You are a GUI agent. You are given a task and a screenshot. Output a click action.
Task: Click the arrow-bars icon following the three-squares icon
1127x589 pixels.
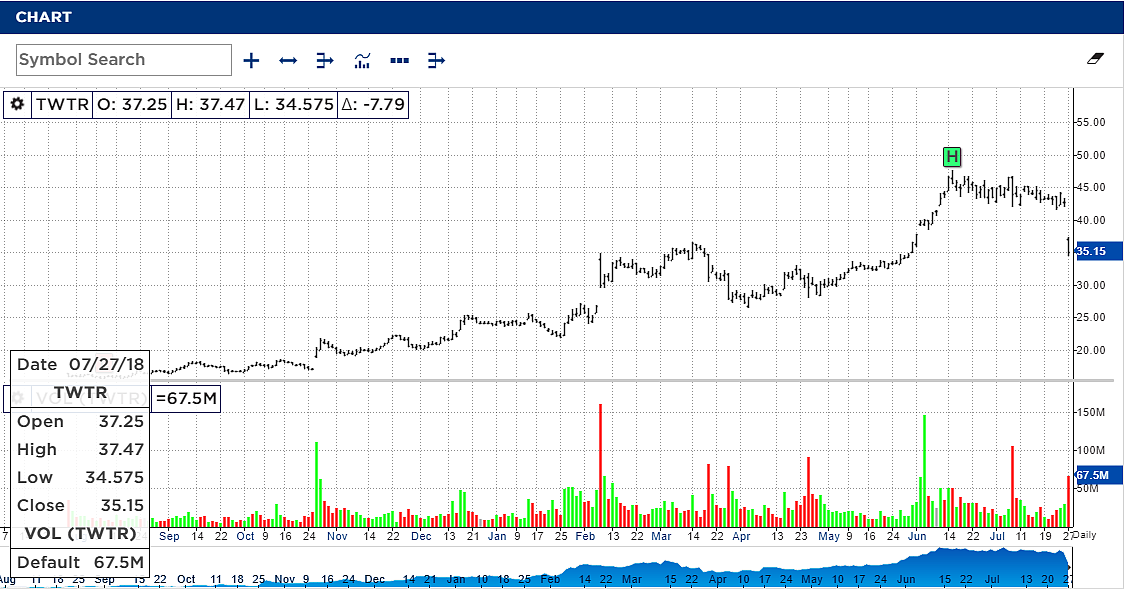[x=436, y=60]
